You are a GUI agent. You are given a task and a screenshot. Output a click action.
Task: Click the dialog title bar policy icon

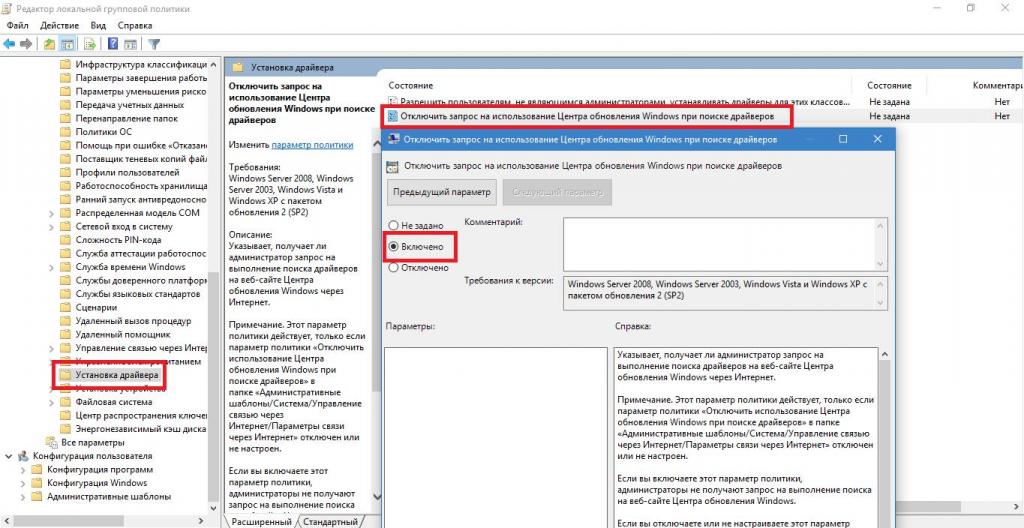394,139
